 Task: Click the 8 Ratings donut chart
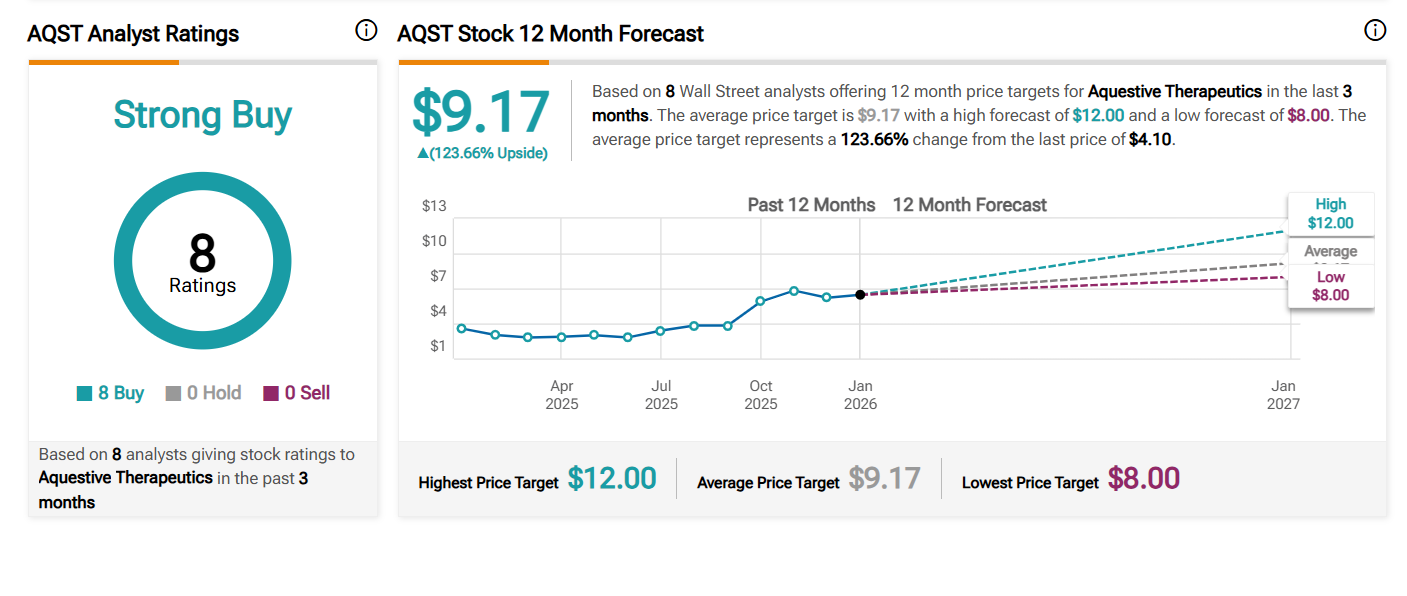click(203, 261)
